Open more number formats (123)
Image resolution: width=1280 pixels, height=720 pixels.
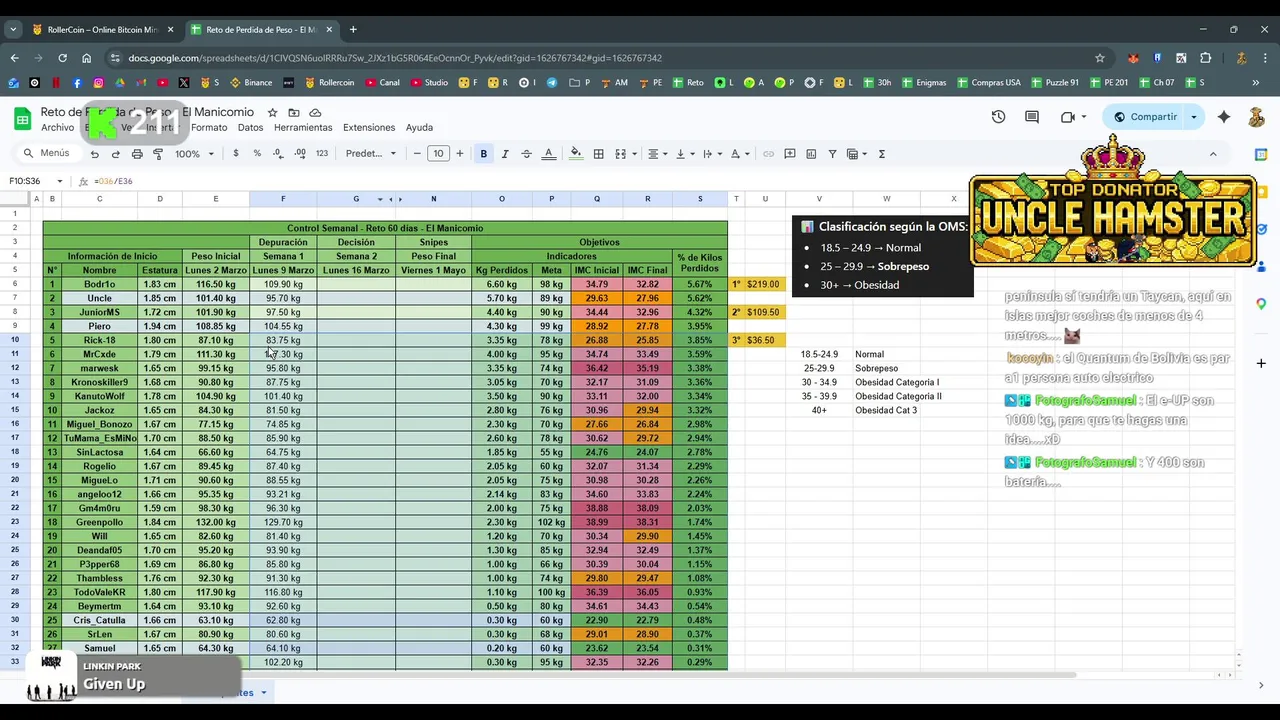(x=322, y=154)
